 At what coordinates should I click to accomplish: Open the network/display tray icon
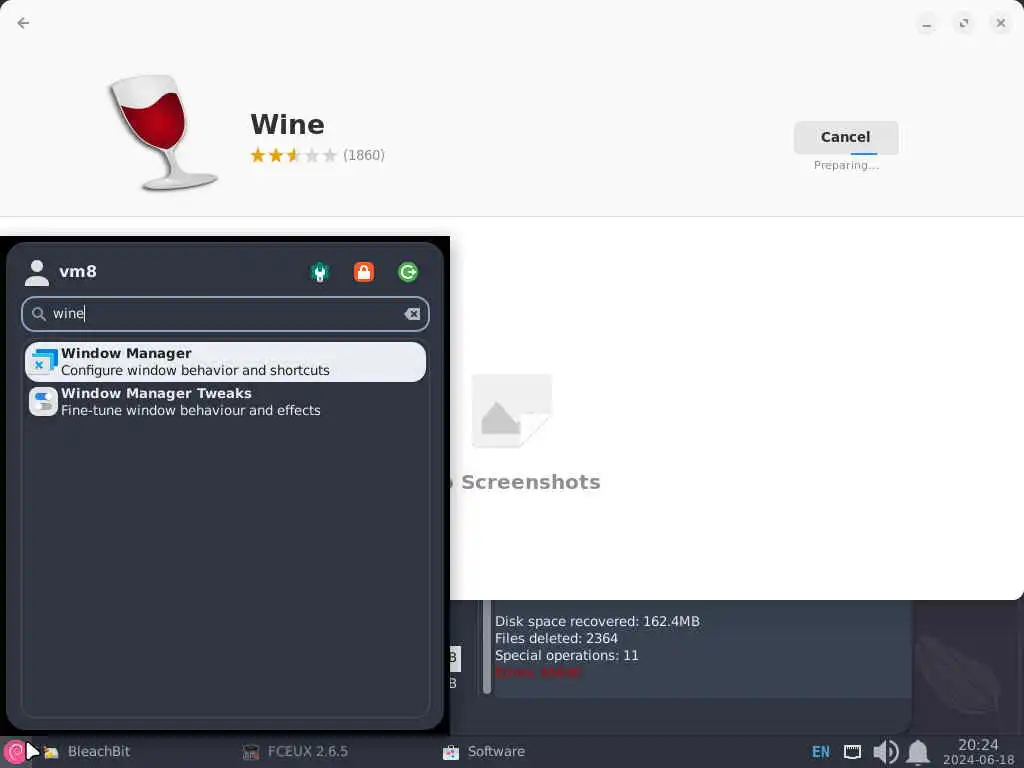[x=852, y=752]
